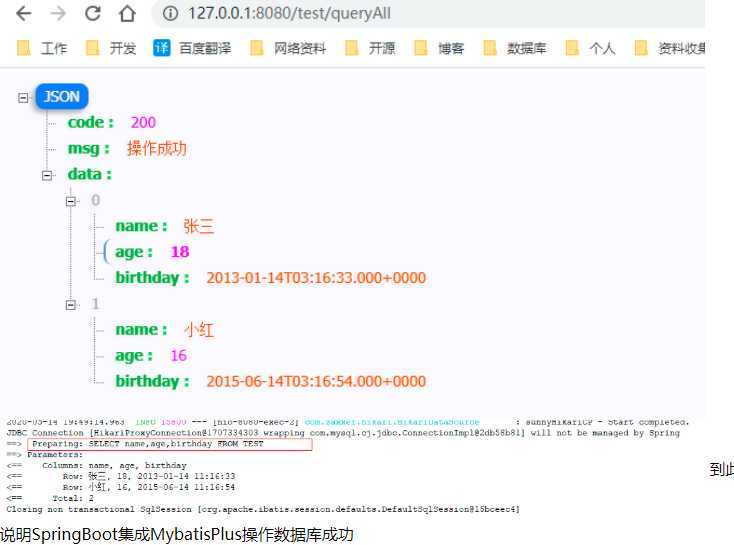The height and width of the screenshot is (545, 734).
Task: Focus the address bar showing 127.0.0.1:8080/test/queryAll
Action: coord(289,14)
